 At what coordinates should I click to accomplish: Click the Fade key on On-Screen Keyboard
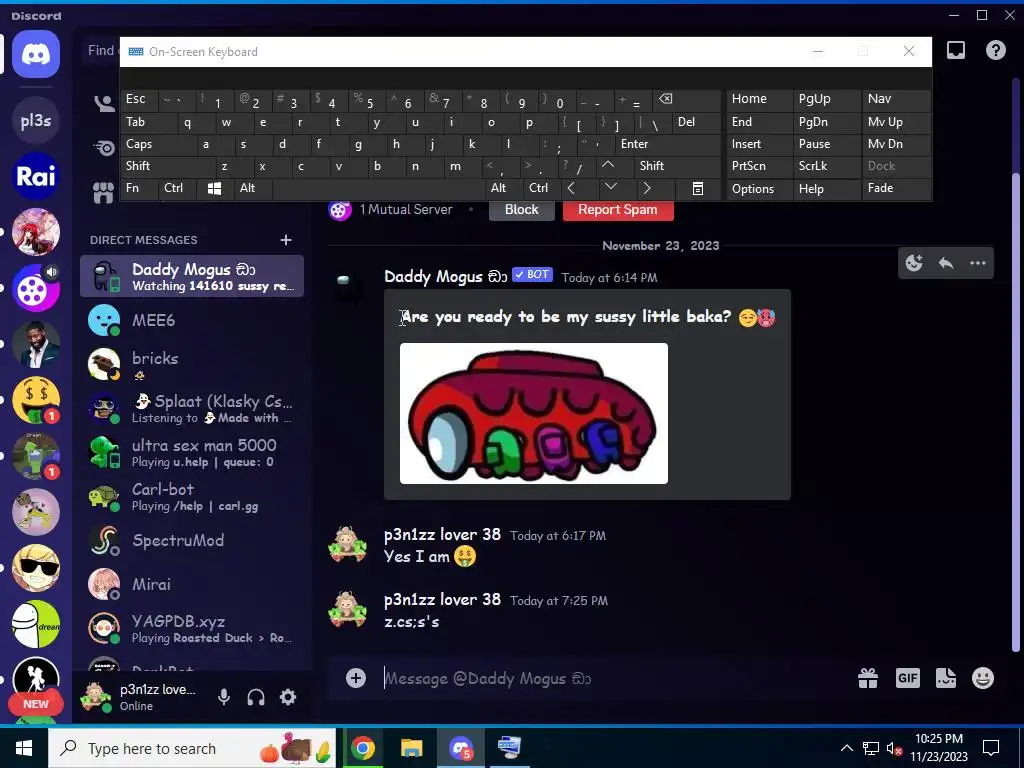(896, 188)
